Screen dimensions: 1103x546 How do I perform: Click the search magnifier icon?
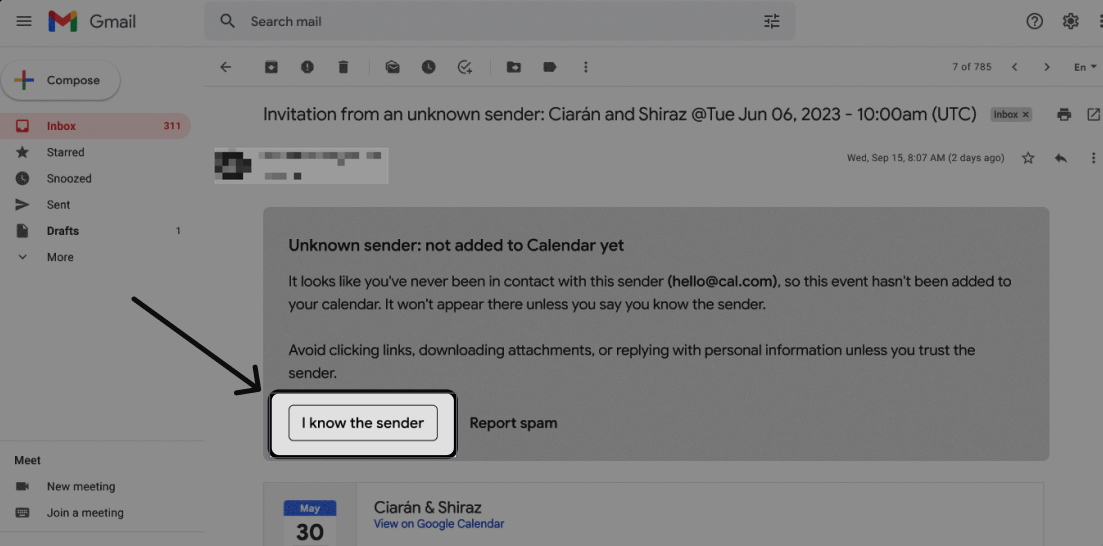tap(227, 21)
